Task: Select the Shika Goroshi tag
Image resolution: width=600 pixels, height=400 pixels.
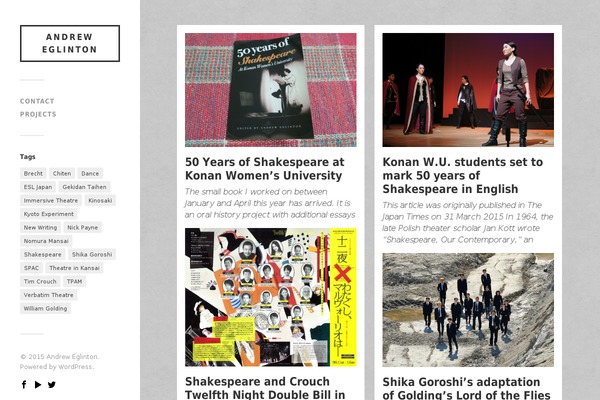Action: click(92, 254)
